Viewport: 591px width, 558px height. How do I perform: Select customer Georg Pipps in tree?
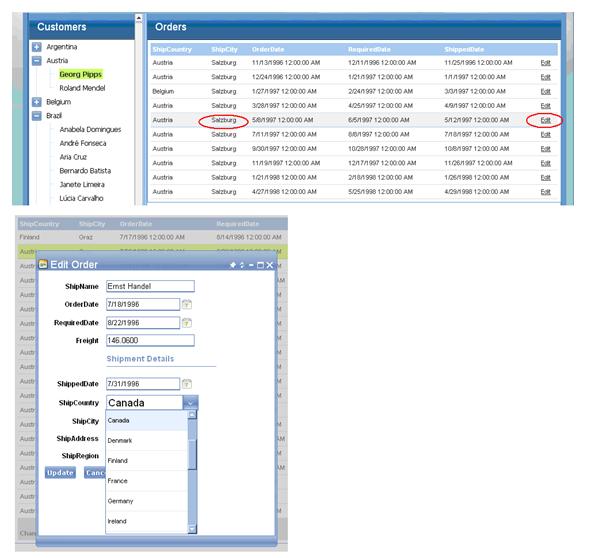(81, 74)
